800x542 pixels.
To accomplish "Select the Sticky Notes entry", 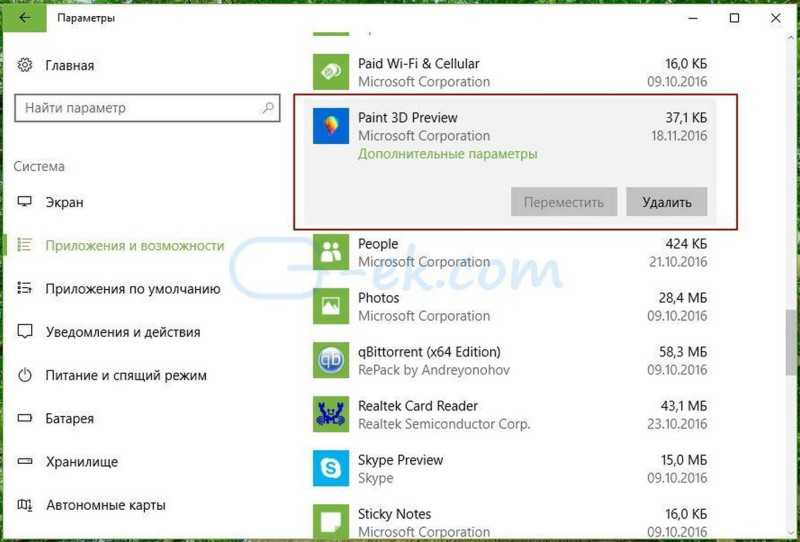I will (510, 522).
